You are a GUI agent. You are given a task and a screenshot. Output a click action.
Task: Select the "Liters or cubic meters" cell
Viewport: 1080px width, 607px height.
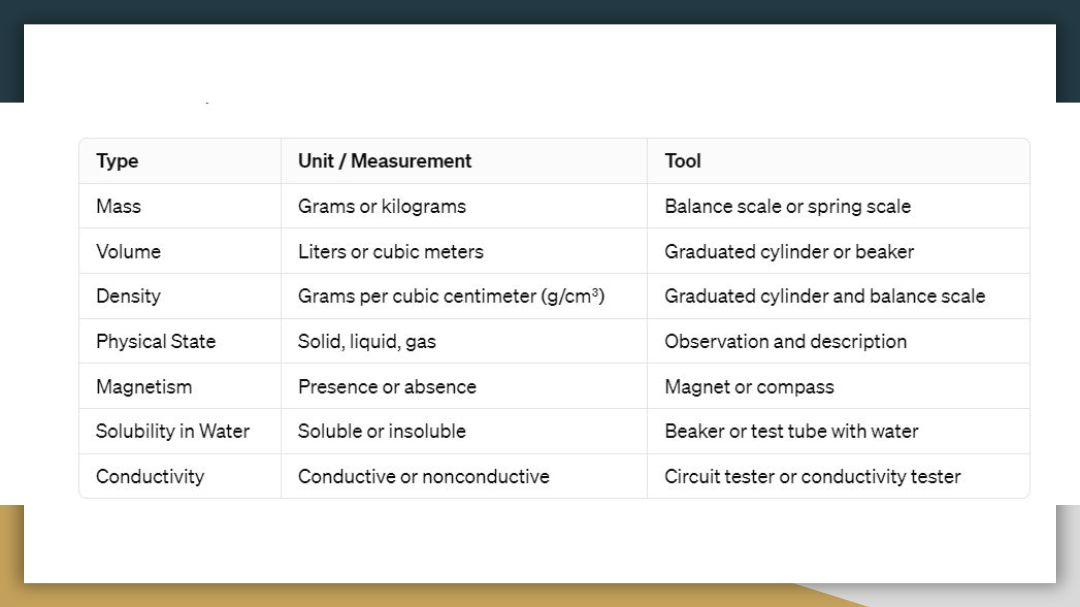click(x=390, y=251)
